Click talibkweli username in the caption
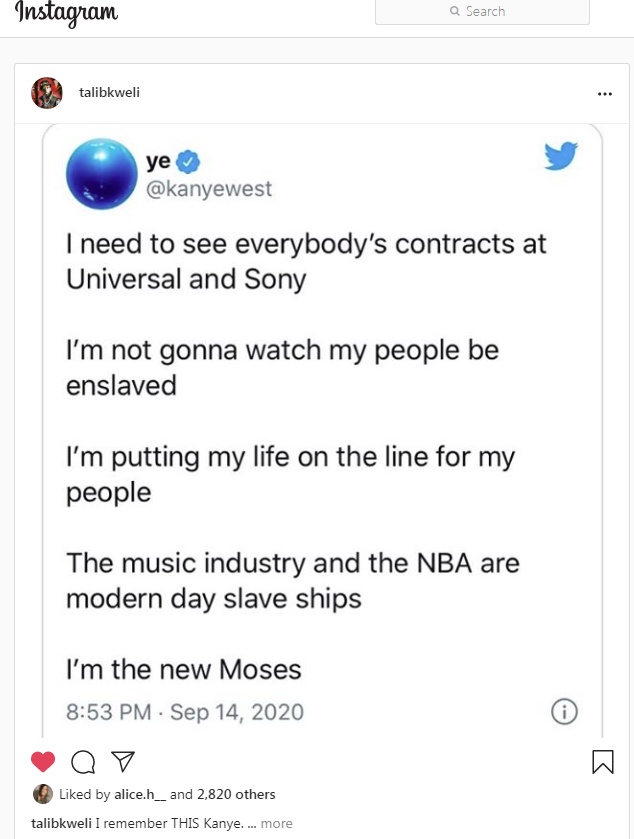Image resolution: width=634 pixels, height=839 pixels. pos(62,824)
